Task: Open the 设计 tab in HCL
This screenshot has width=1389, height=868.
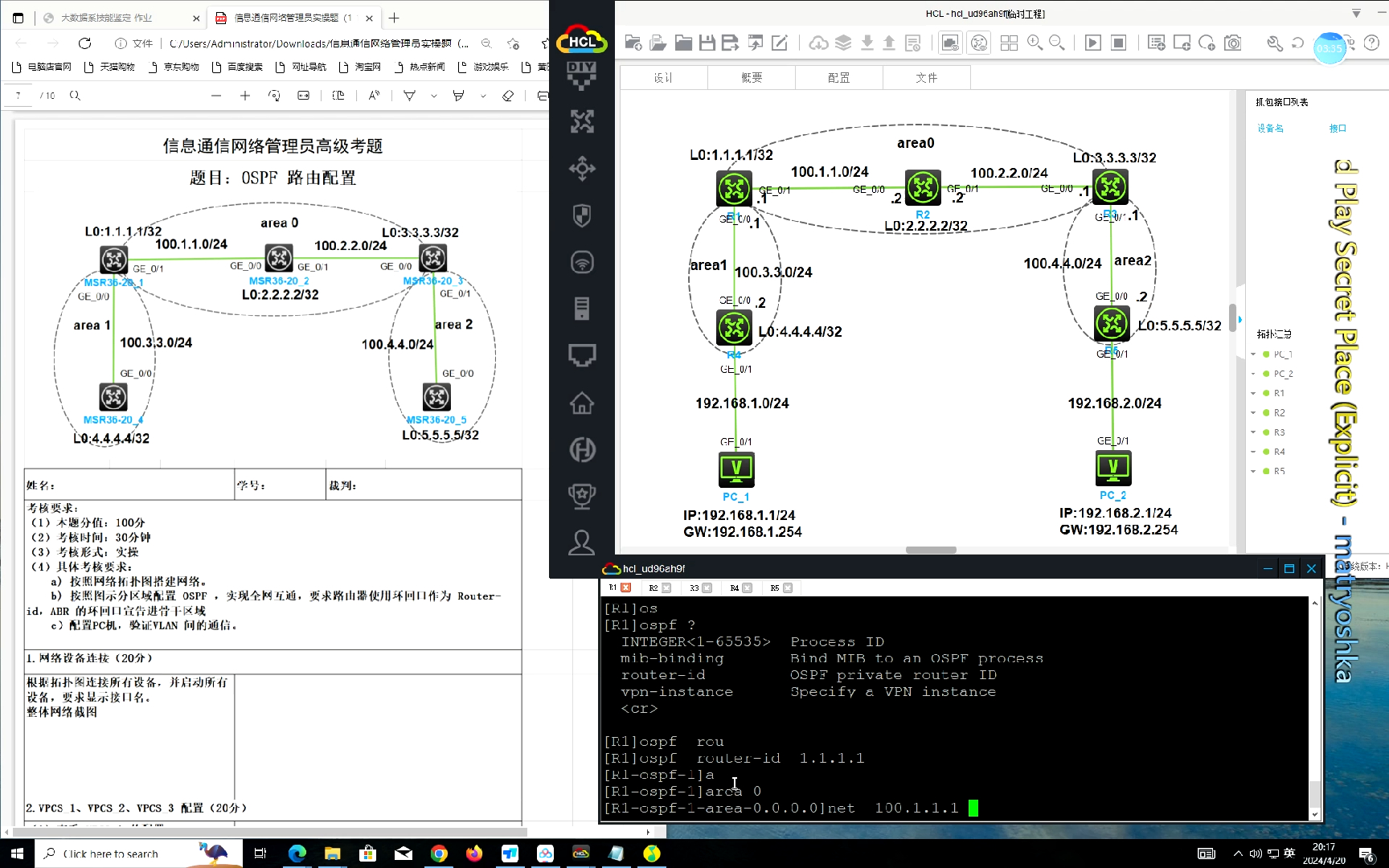Action: pos(664,78)
